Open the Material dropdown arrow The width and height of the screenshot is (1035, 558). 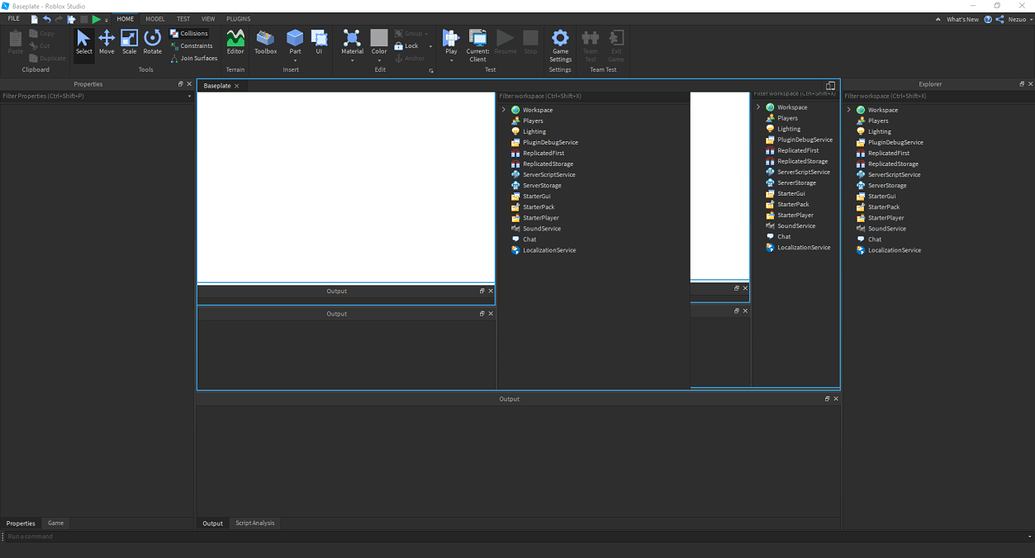[x=352, y=60]
